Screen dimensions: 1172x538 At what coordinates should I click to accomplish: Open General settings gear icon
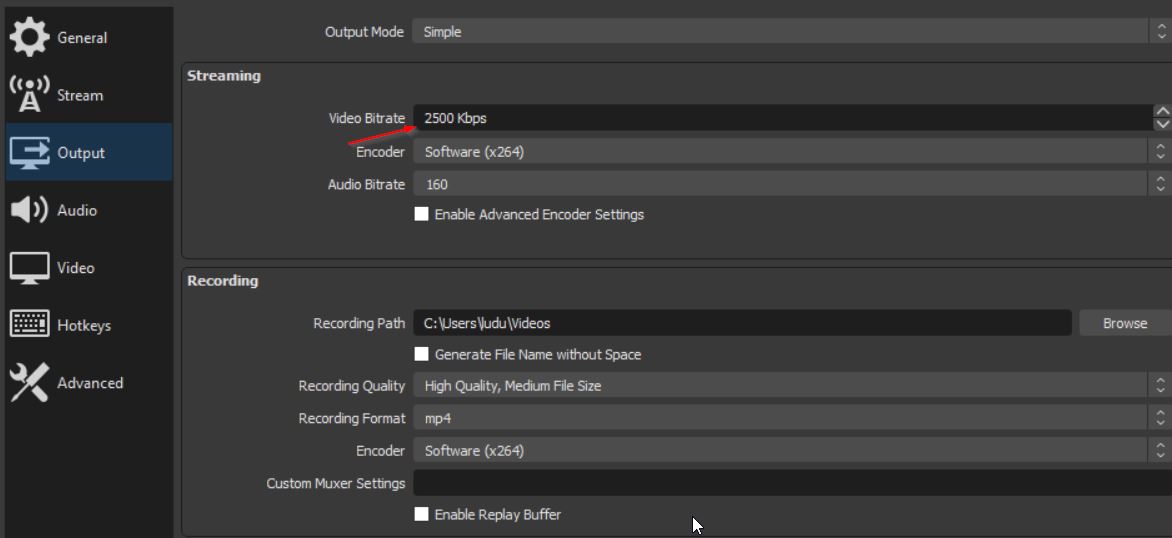pos(29,37)
